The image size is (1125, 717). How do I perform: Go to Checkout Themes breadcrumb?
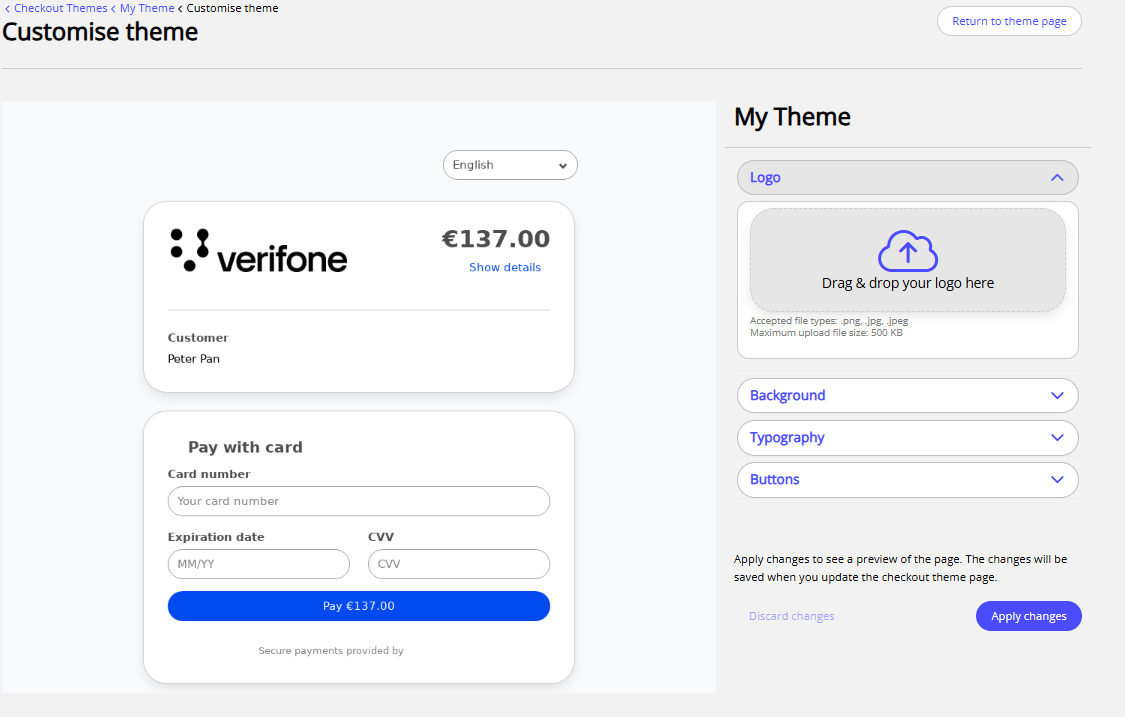tap(60, 8)
